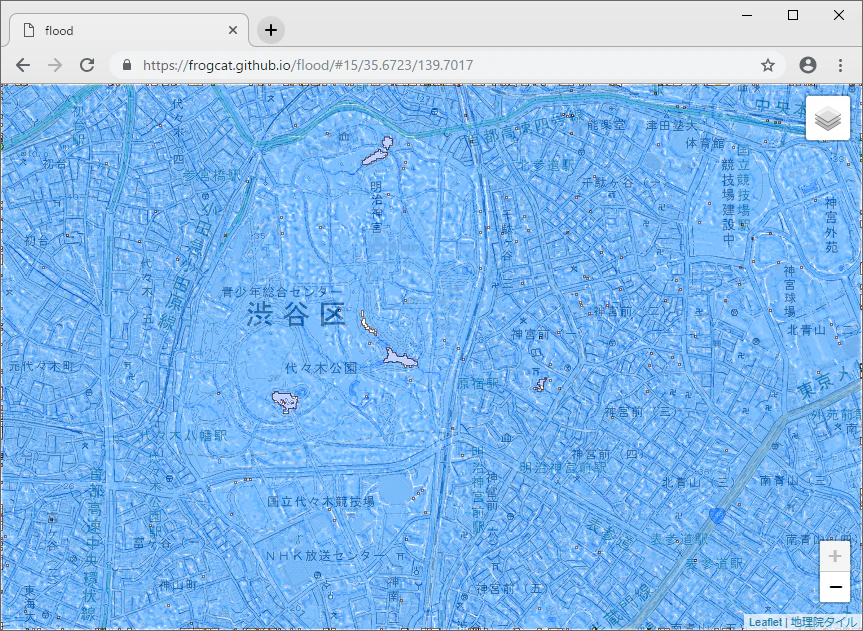Click the 能楽堂 label on the map
Viewport: 863px width, 631px height.
[606, 126]
